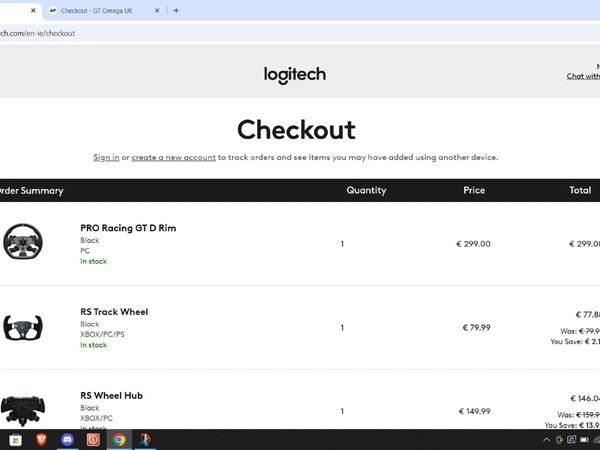Close the GT Omega UK tab
Screen dimensions: 600x450
point(157,11)
